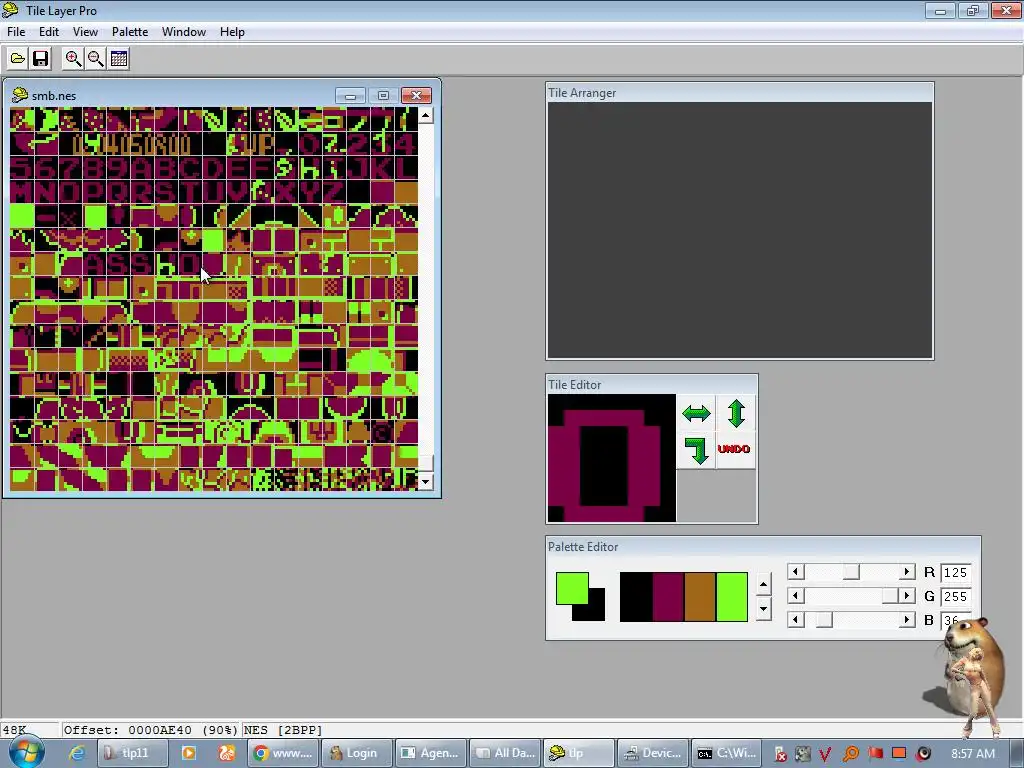Flip the tile vertically in Tile Editor
This screenshot has width=1024, height=768.
click(736, 413)
